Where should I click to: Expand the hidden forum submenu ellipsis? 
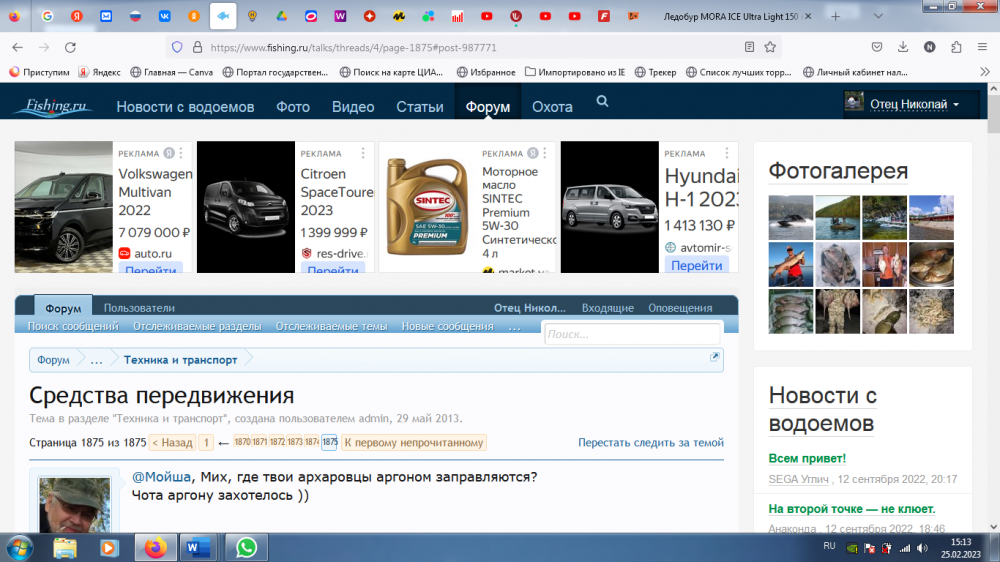coord(514,326)
